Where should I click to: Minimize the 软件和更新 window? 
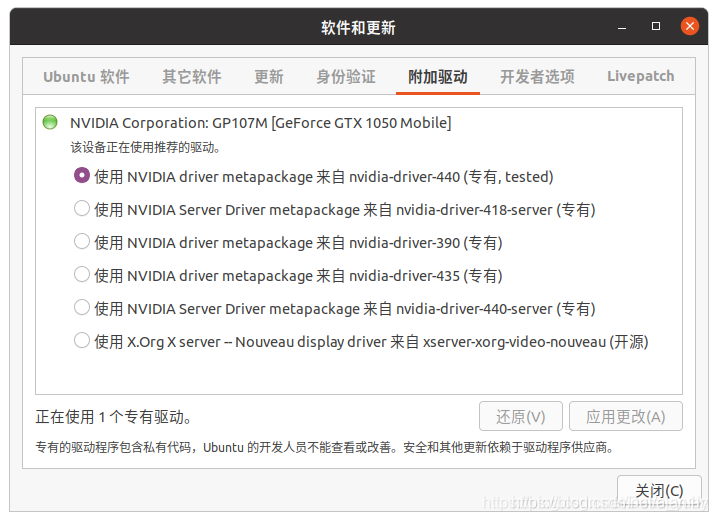(622, 27)
